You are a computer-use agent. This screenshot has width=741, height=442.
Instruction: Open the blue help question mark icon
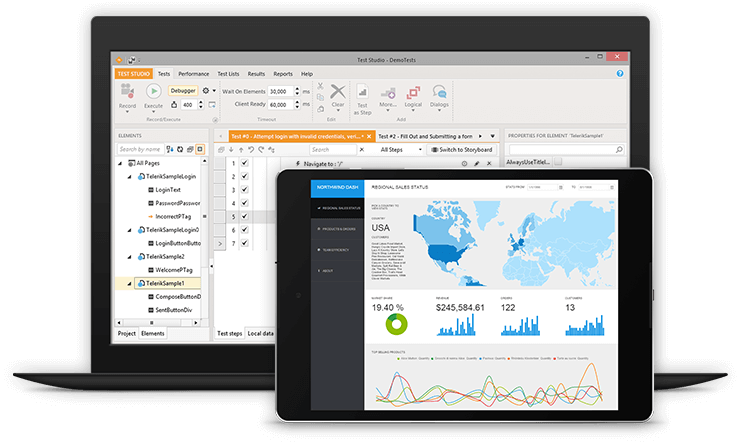click(x=620, y=74)
